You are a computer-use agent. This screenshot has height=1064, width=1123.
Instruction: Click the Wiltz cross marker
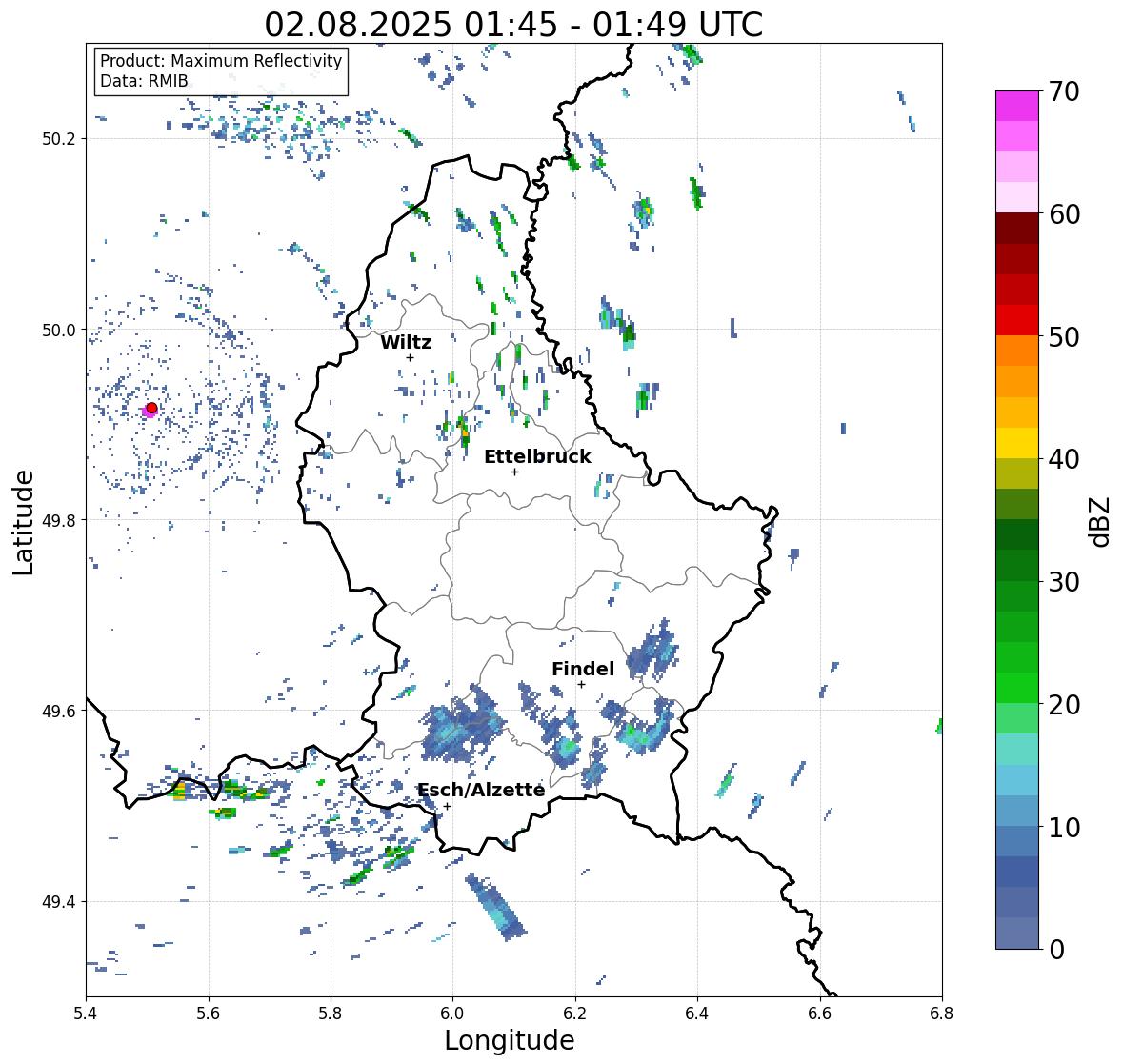[410, 357]
